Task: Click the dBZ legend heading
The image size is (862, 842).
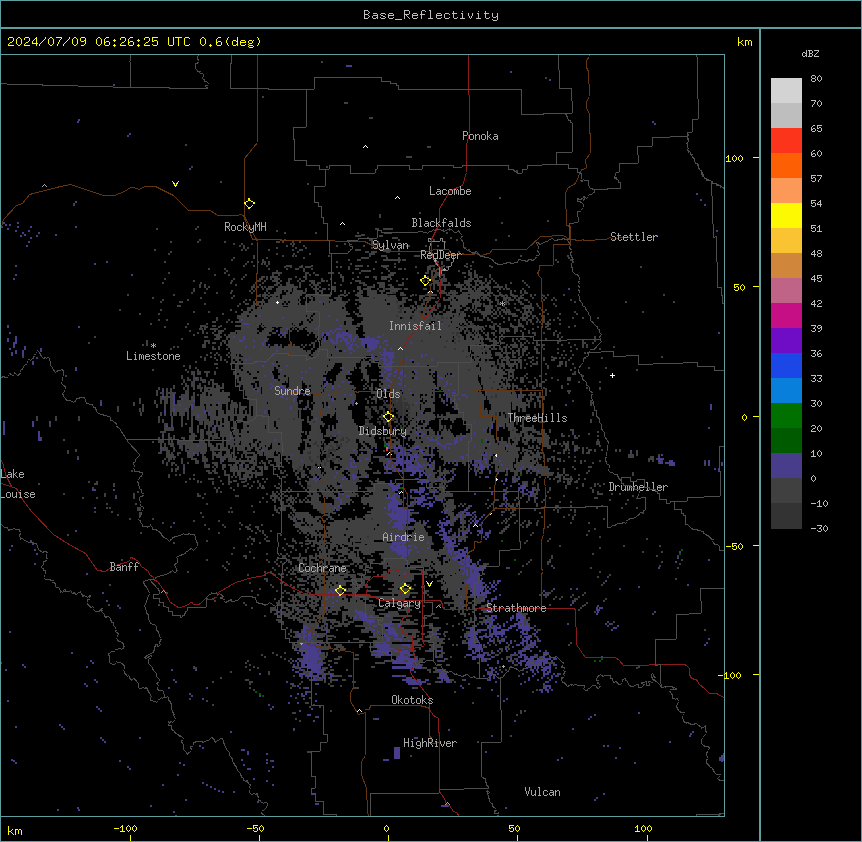Action: [x=810, y=54]
